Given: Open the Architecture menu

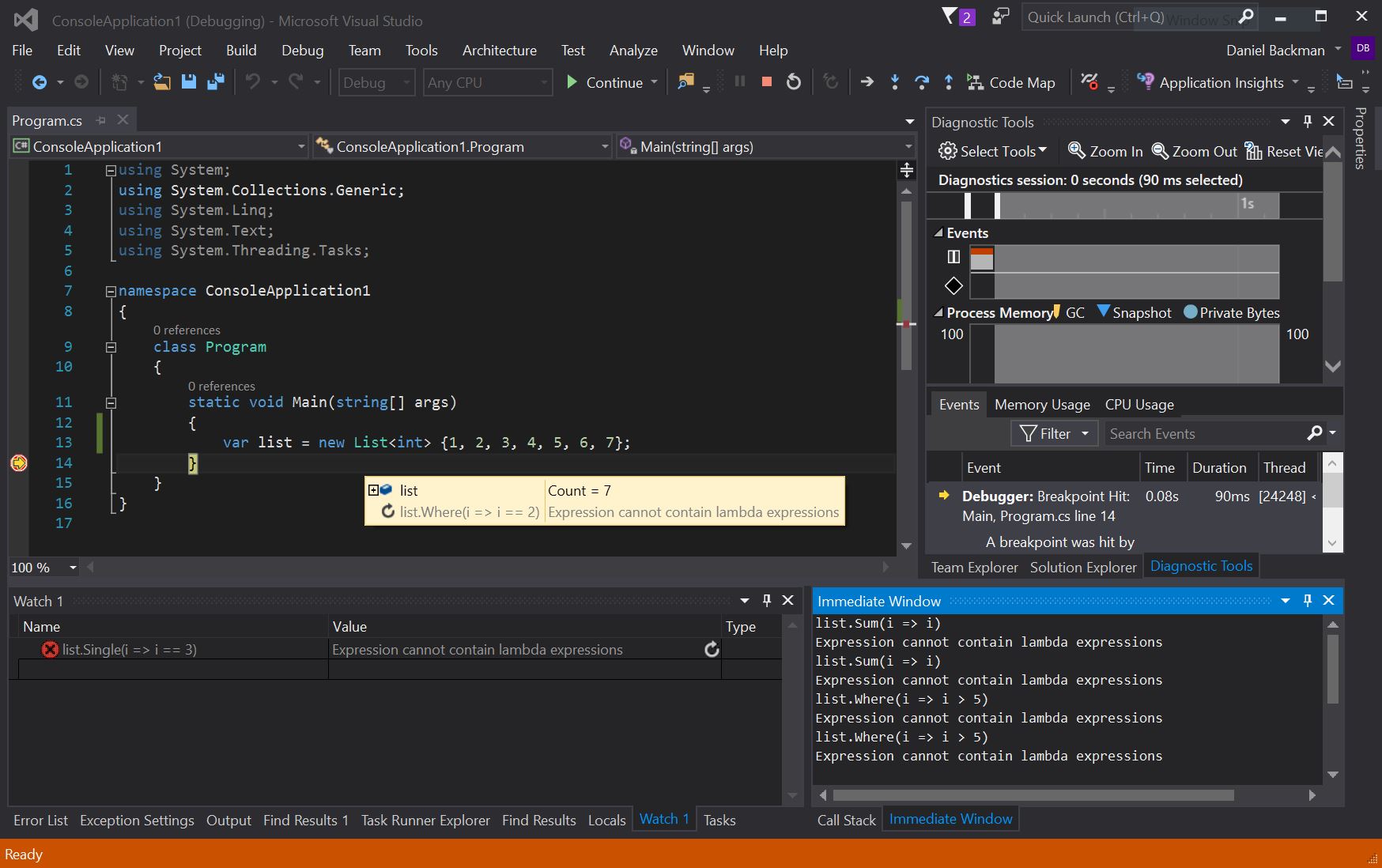Looking at the screenshot, I should (499, 51).
